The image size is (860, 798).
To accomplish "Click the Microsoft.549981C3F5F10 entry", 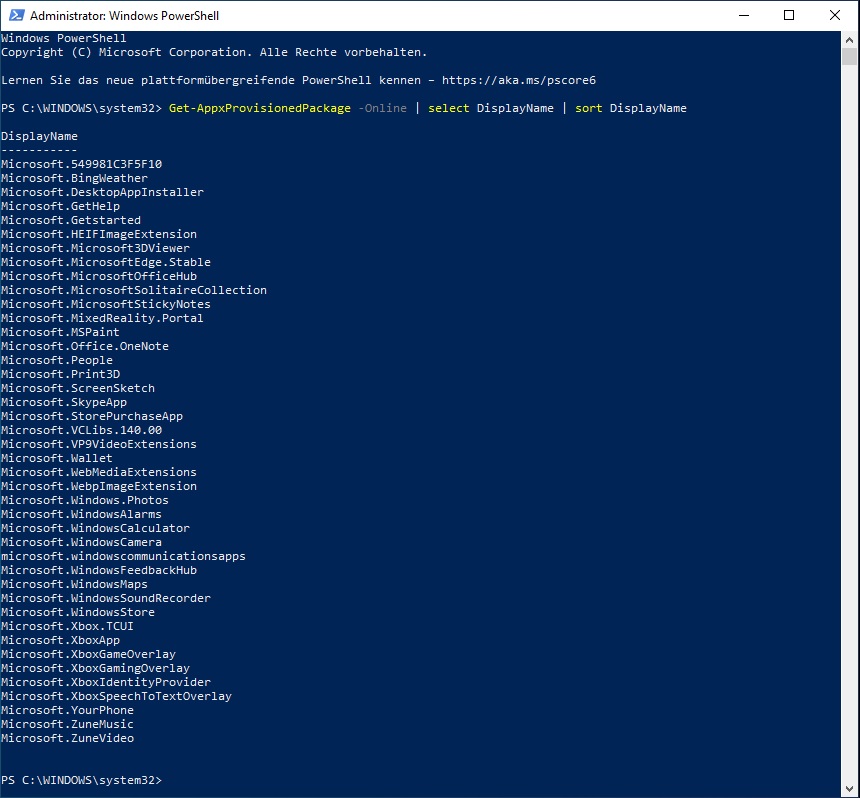I will (x=82, y=164).
